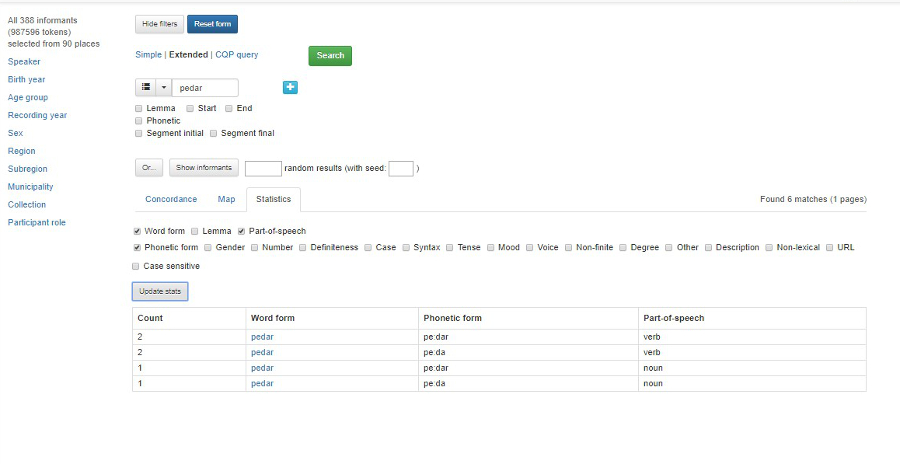Click the blue plus add-token icon
Image resolution: width=900 pixels, height=464 pixels.
pyautogui.click(x=290, y=88)
